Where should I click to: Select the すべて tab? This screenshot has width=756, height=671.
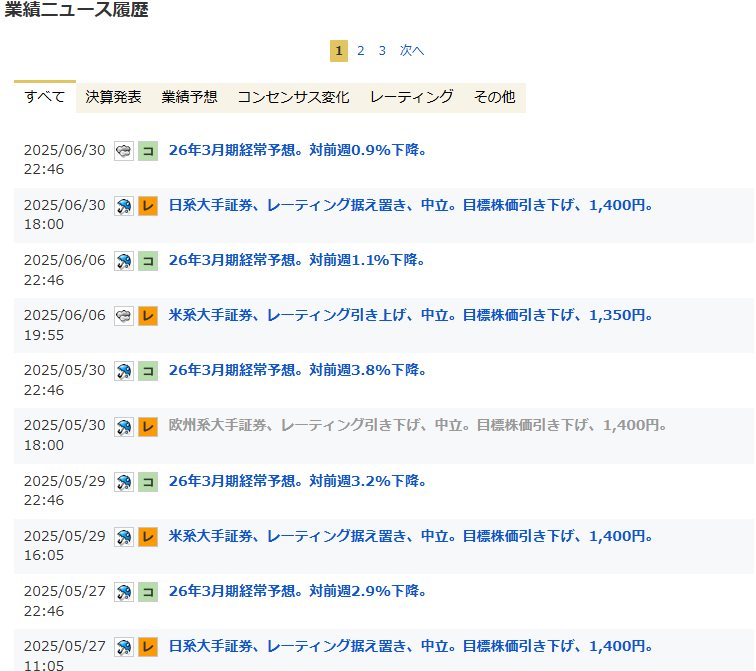coord(45,97)
